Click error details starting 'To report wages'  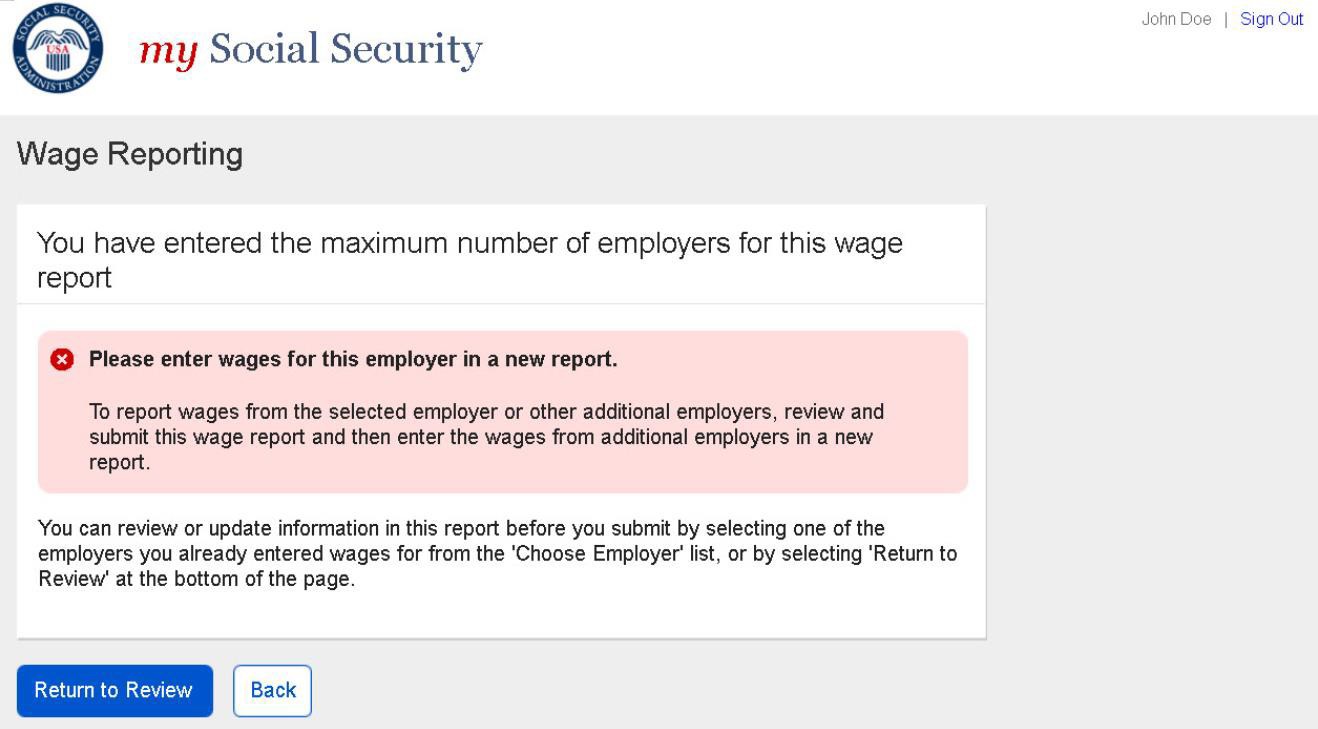click(x=485, y=437)
